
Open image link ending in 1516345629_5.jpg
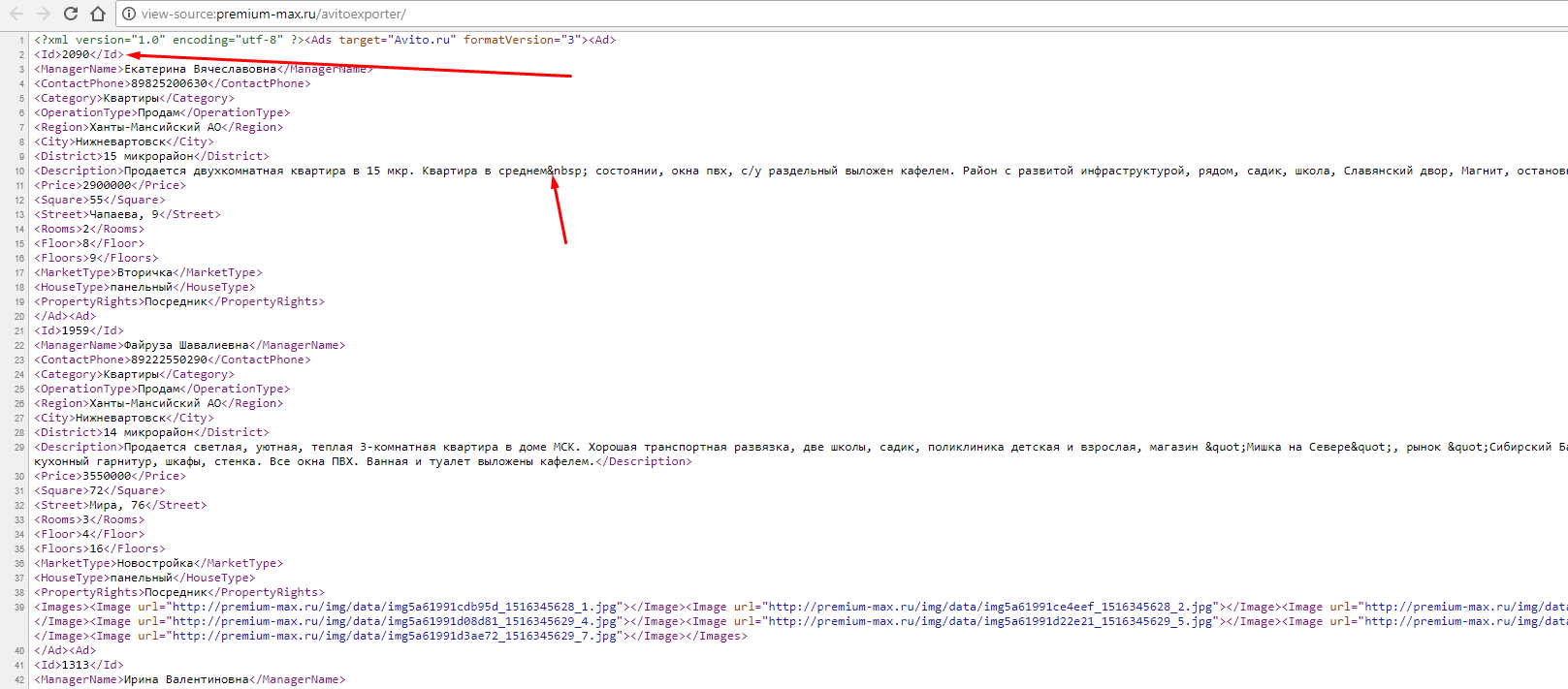991,621
